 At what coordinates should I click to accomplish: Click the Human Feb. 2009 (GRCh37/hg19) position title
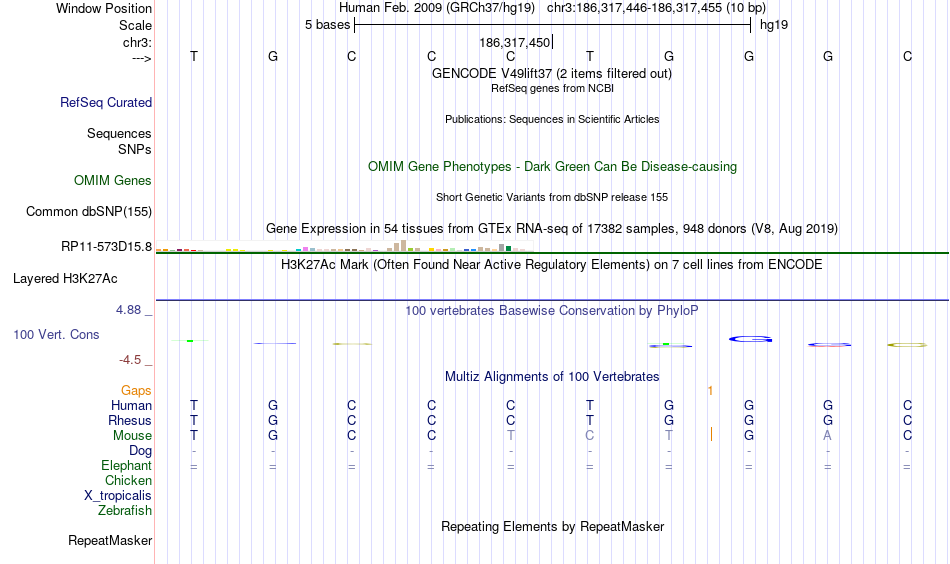(437, 8)
